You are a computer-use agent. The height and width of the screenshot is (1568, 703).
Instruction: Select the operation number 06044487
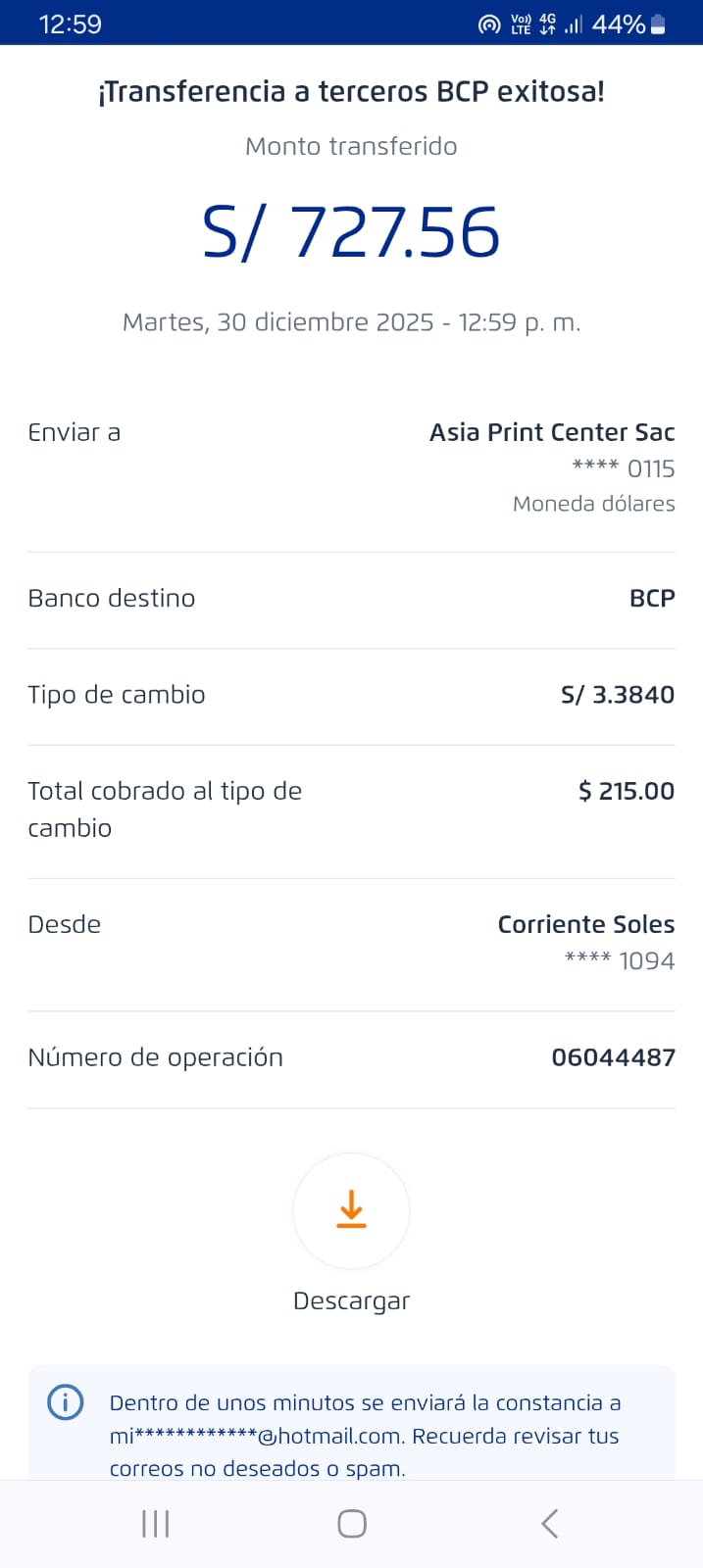pos(613,1057)
